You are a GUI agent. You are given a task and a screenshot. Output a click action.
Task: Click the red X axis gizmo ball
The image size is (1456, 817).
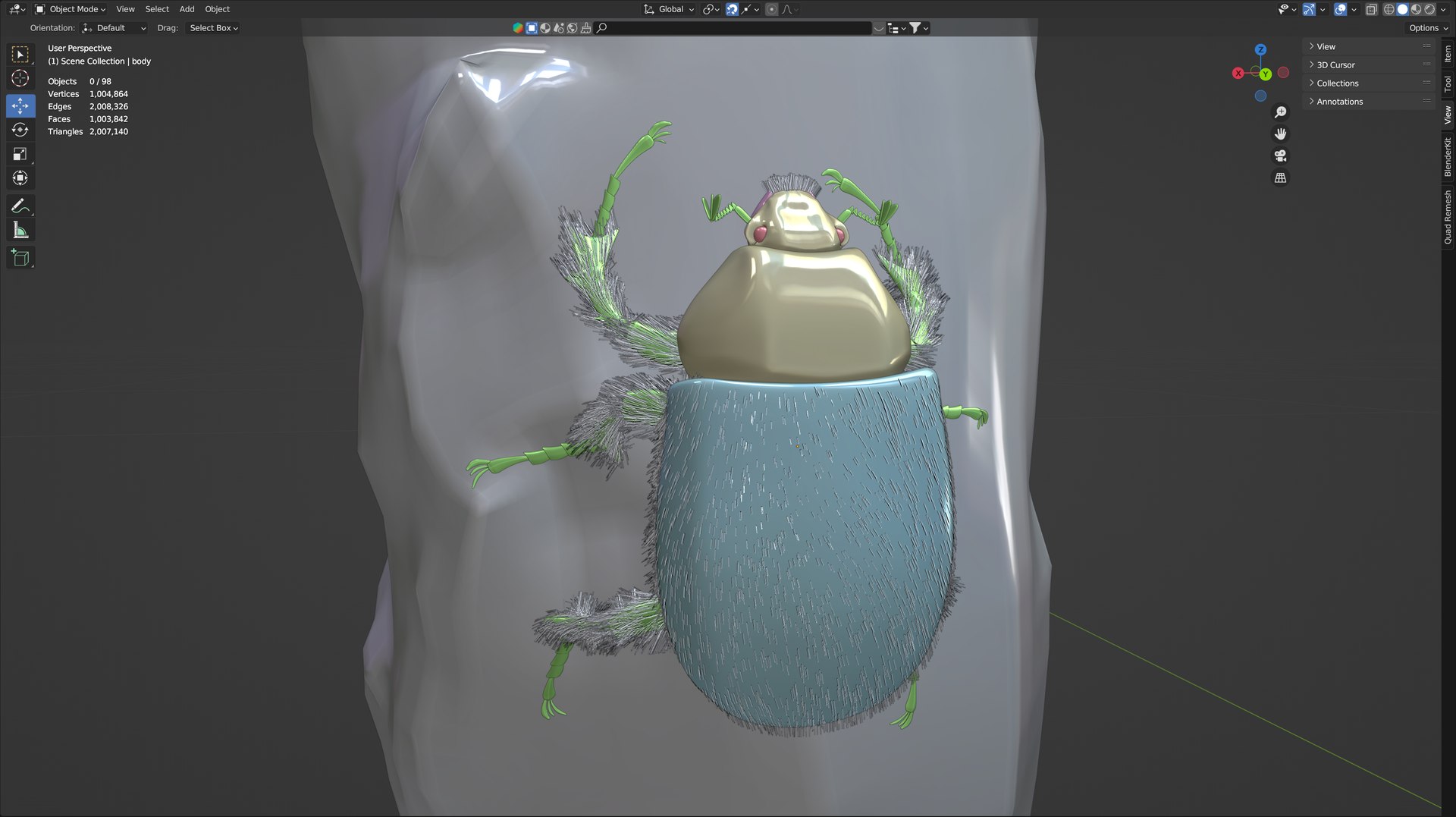click(x=1238, y=74)
